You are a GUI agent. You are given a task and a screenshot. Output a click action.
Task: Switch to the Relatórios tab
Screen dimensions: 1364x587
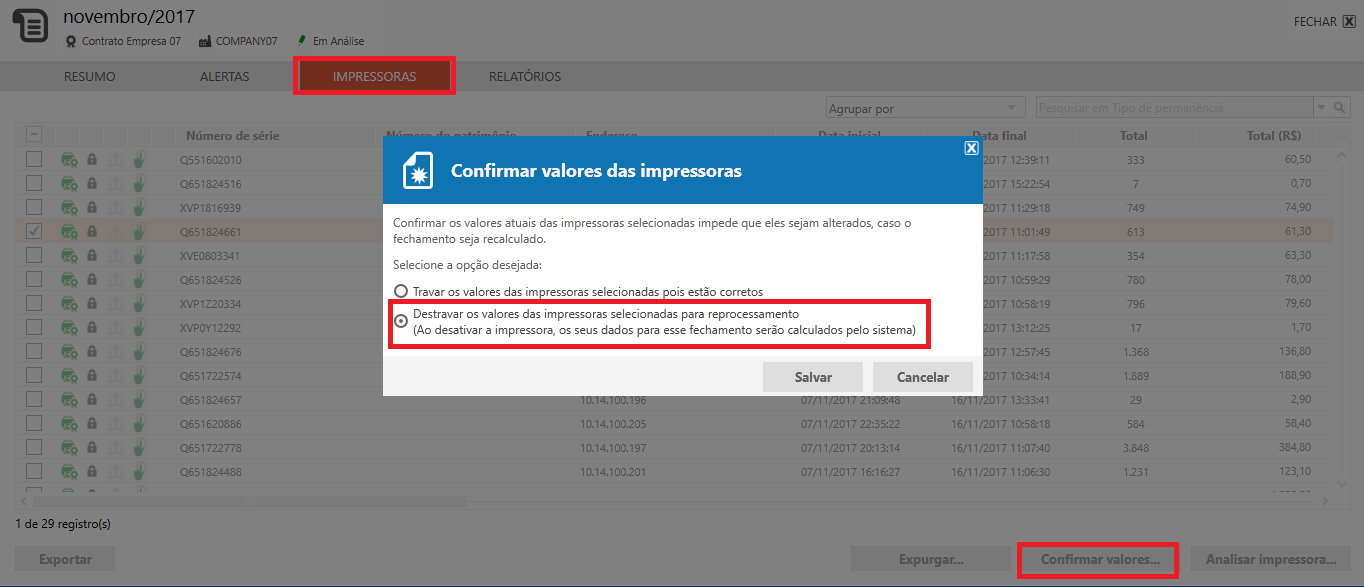(x=525, y=77)
